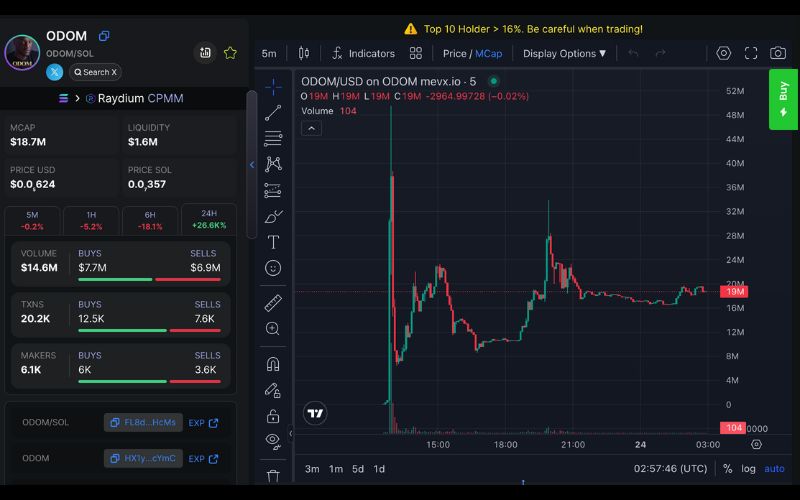The image size is (800, 500).
Task: Select the Fibonacci retracement tool
Action: 273,138
